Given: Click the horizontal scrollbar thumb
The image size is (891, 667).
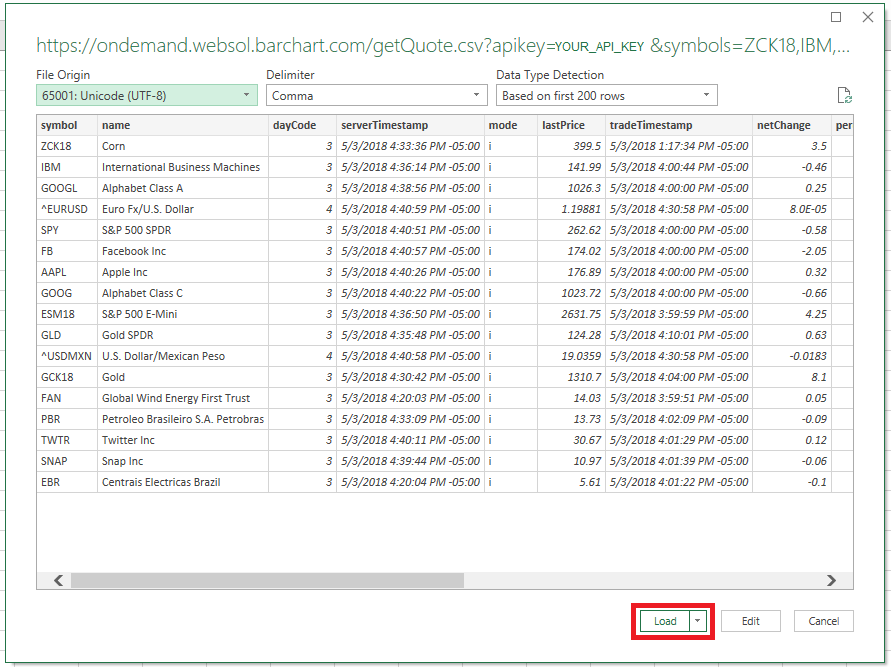Looking at the screenshot, I should [267, 580].
